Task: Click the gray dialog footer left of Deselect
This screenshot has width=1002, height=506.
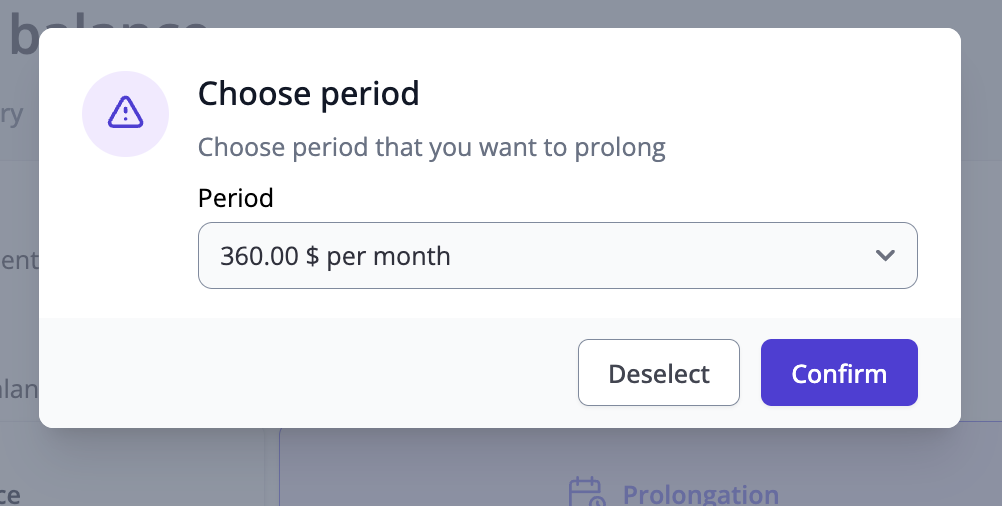Action: (300, 373)
